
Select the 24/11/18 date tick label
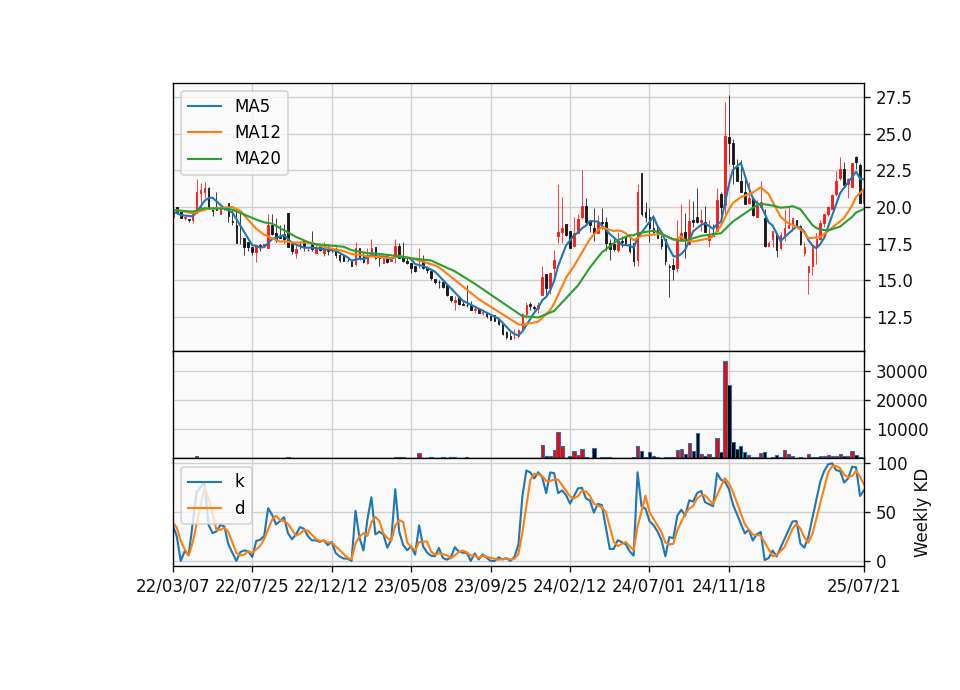[x=729, y=586]
